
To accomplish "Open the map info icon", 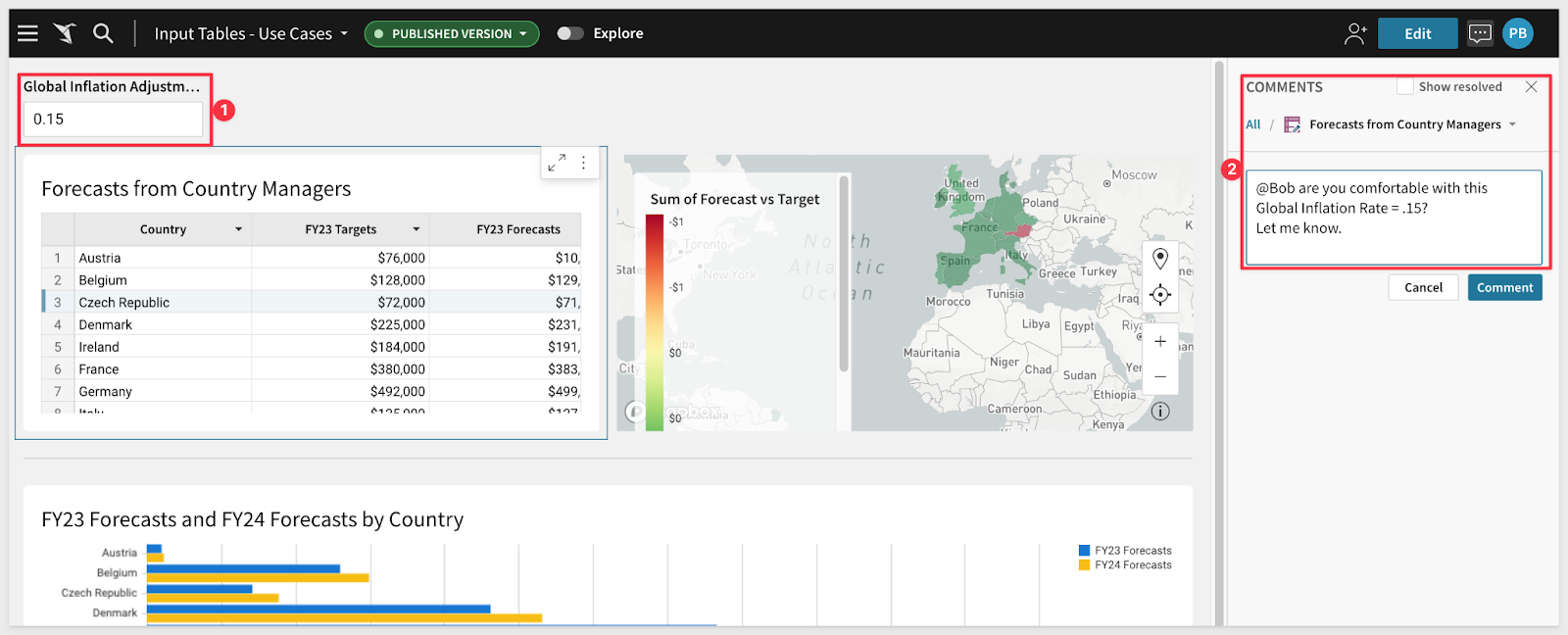I will pos(1160,412).
